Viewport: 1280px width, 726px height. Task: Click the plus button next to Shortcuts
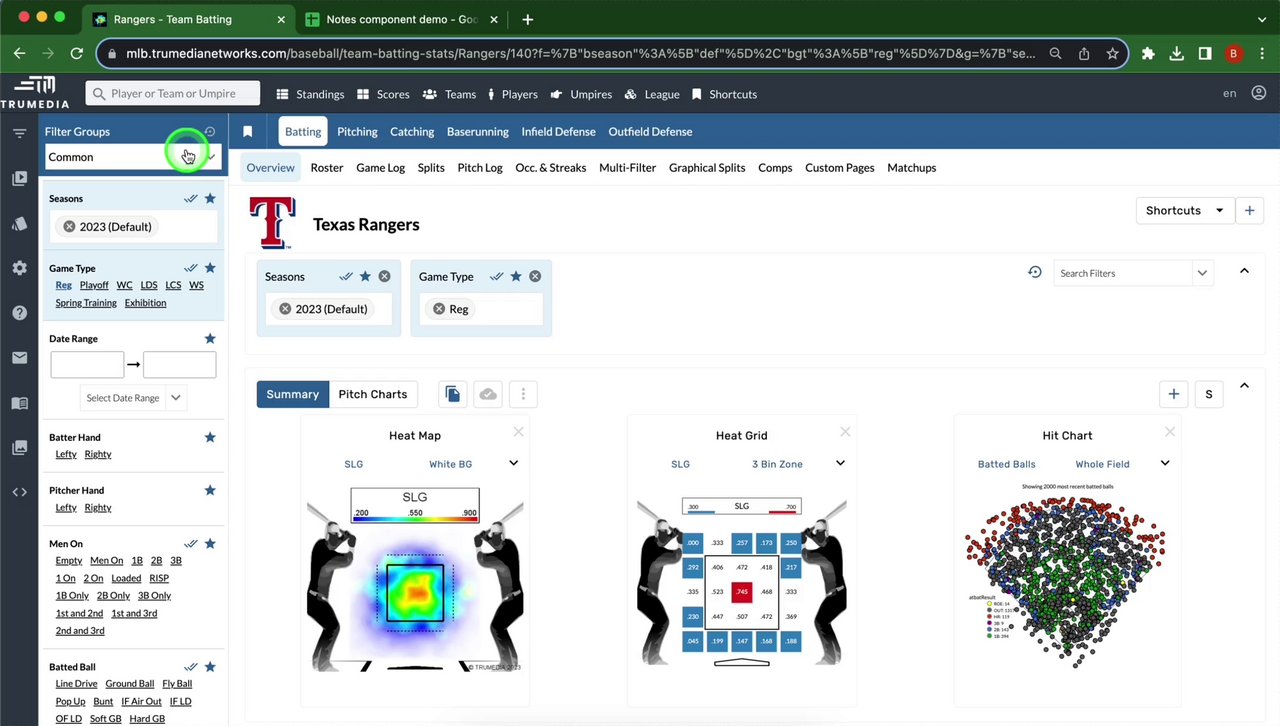[x=1249, y=210]
